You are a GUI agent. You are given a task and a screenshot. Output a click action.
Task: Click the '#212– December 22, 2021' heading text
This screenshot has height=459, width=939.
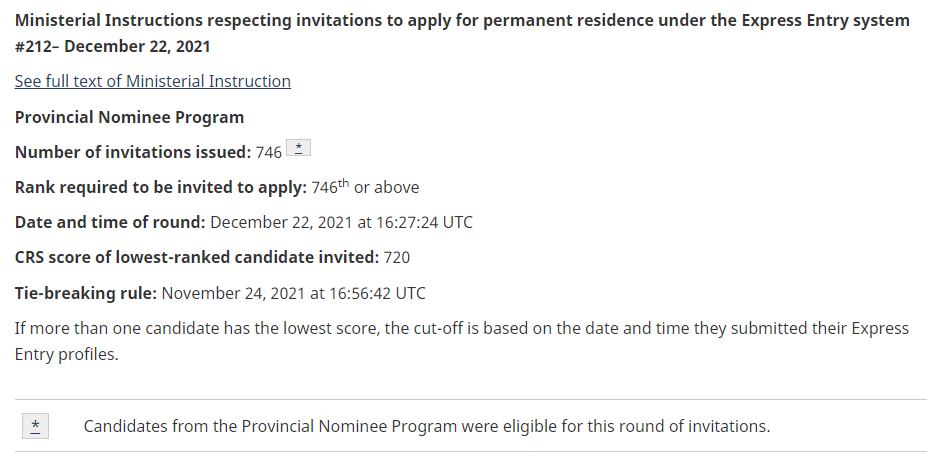pyautogui.click(x=113, y=46)
